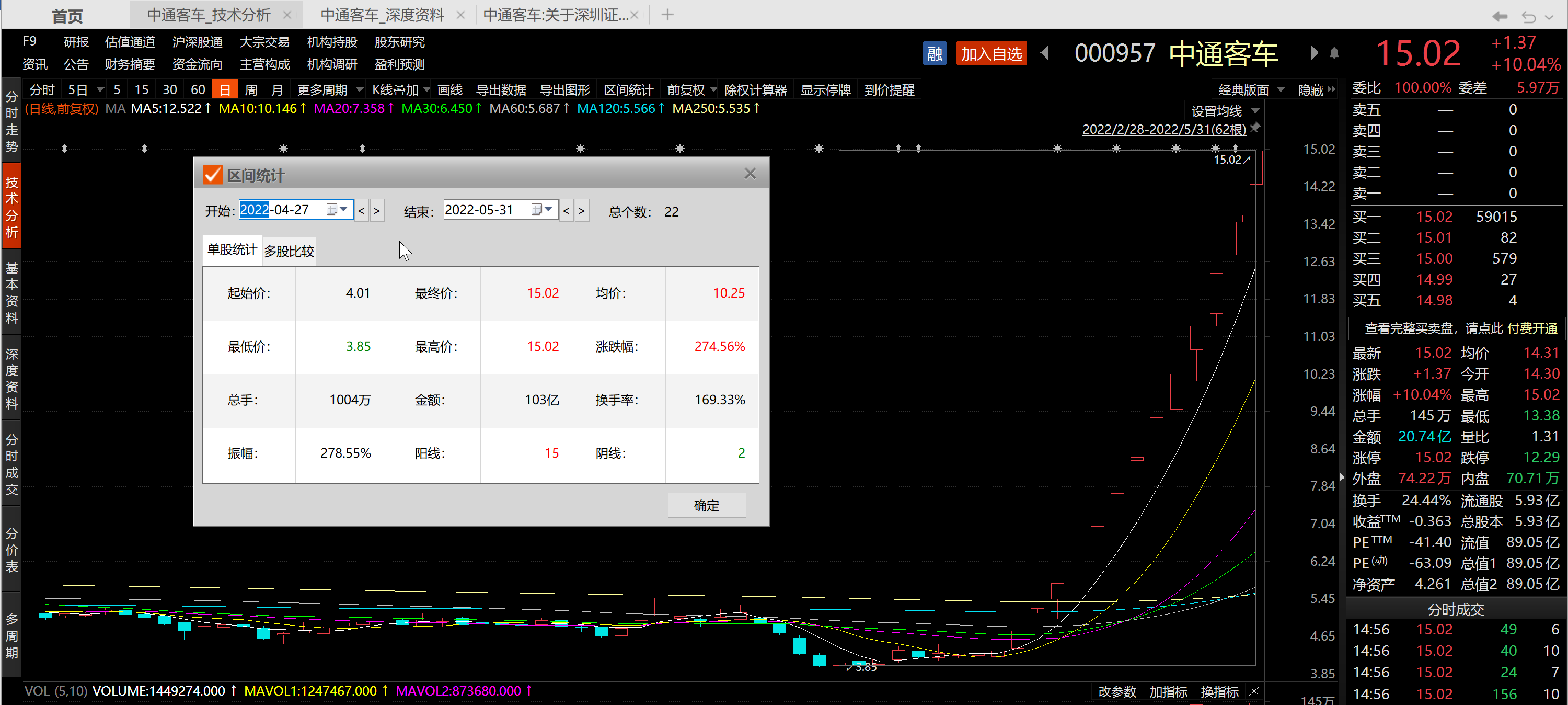Image resolution: width=1568 pixels, height=705 pixels.
Task: Open the 5日 dropdown arrow
Action: click(100, 90)
